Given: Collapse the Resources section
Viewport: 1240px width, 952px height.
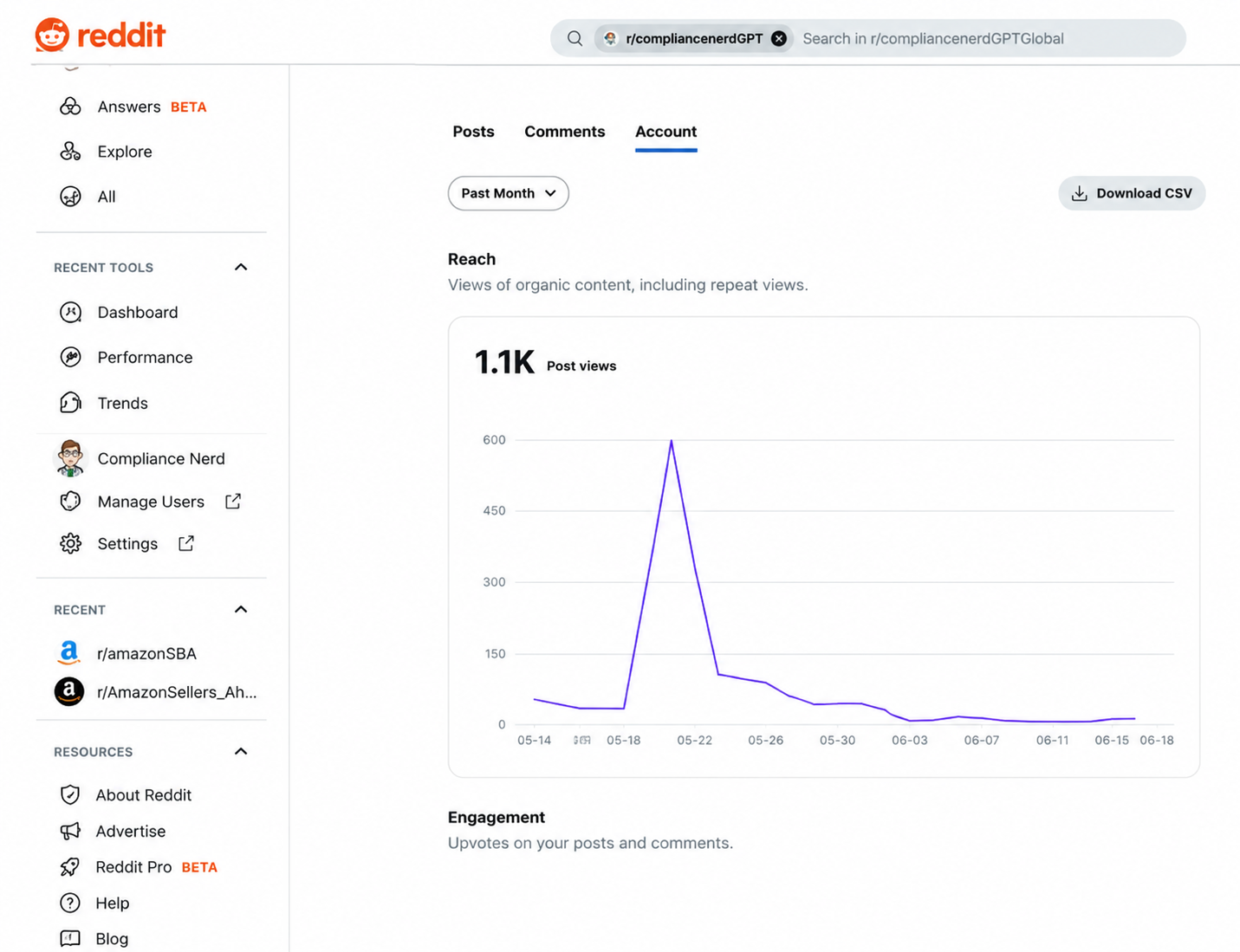Looking at the screenshot, I should click(x=241, y=751).
